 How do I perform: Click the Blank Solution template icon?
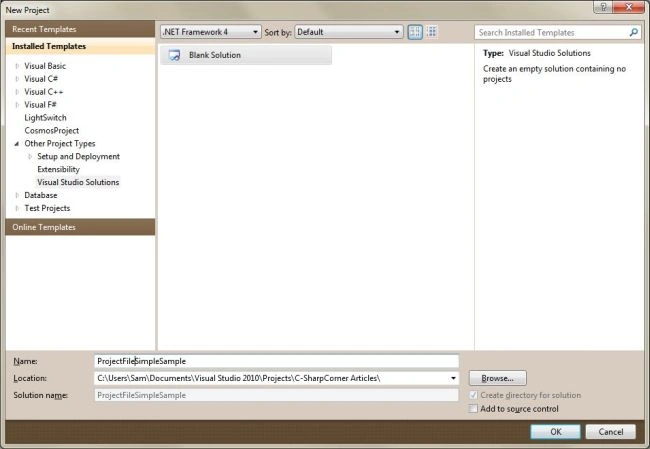pyautogui.click(x=175, y=55)
